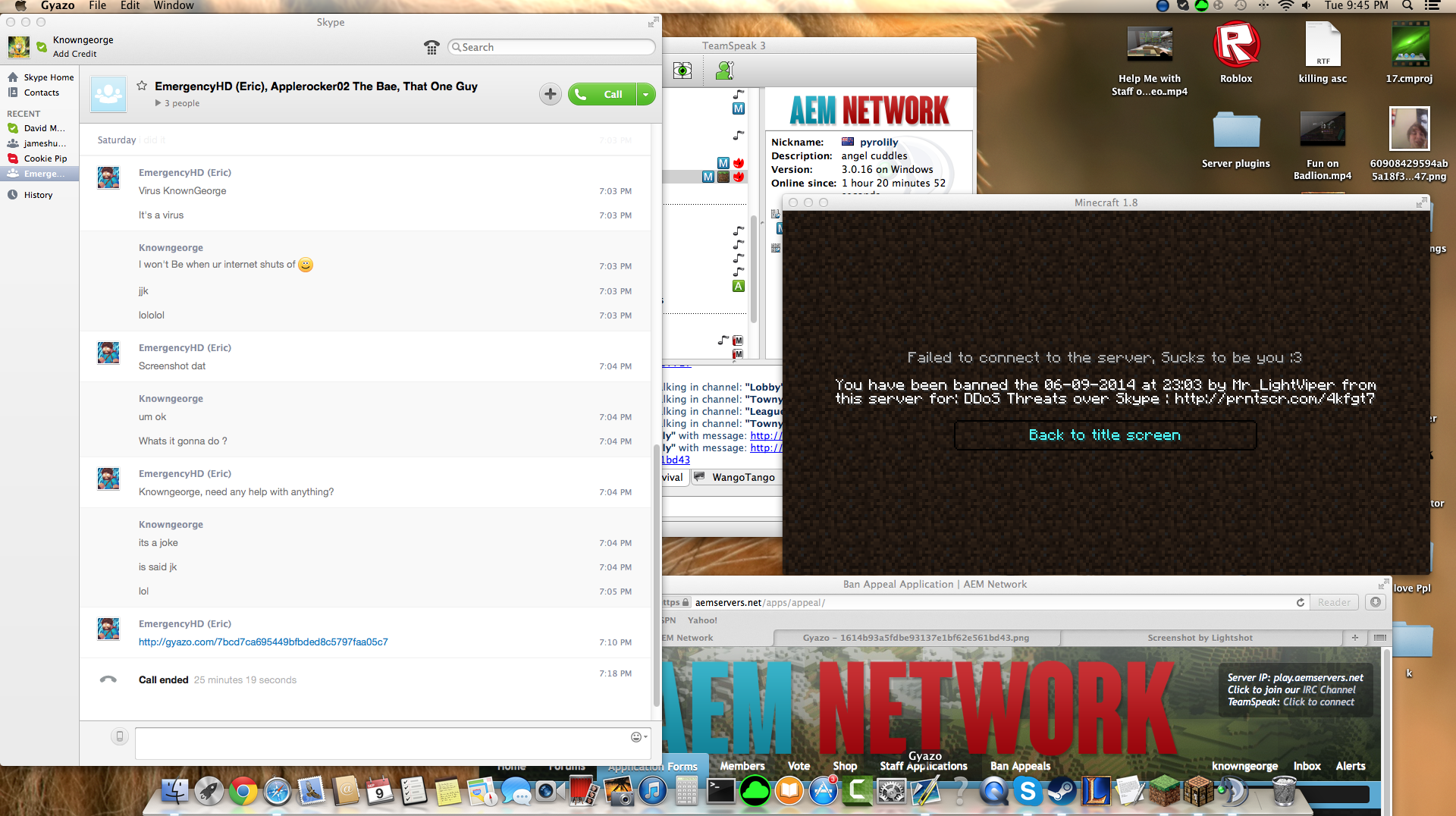Select the Fun on Badlion.mp4 file
Screen dimensions: 1456x816
coord(1323,146)
